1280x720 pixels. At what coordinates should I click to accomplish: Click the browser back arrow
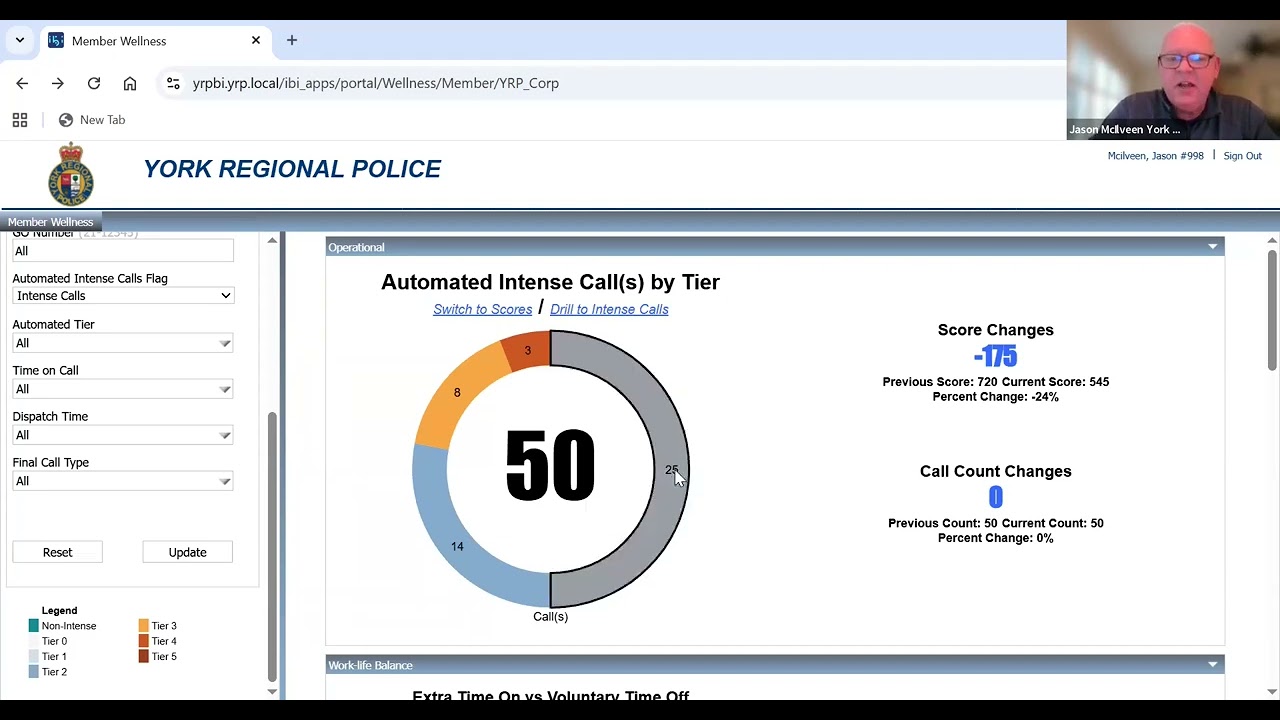tap(22, 83)
